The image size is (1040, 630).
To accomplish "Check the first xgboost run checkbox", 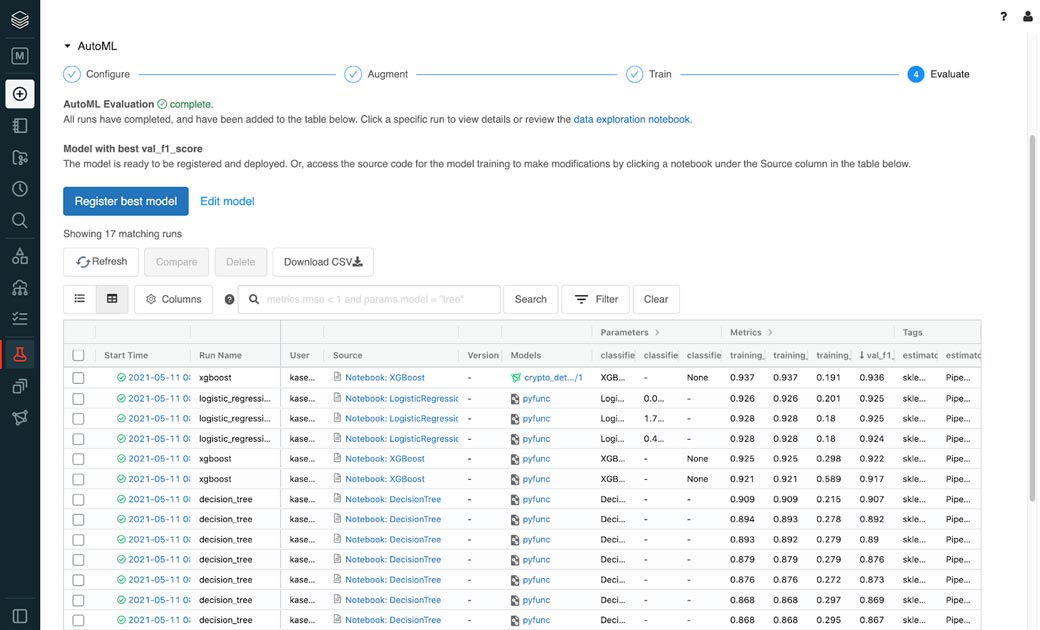I will point(78,378).
